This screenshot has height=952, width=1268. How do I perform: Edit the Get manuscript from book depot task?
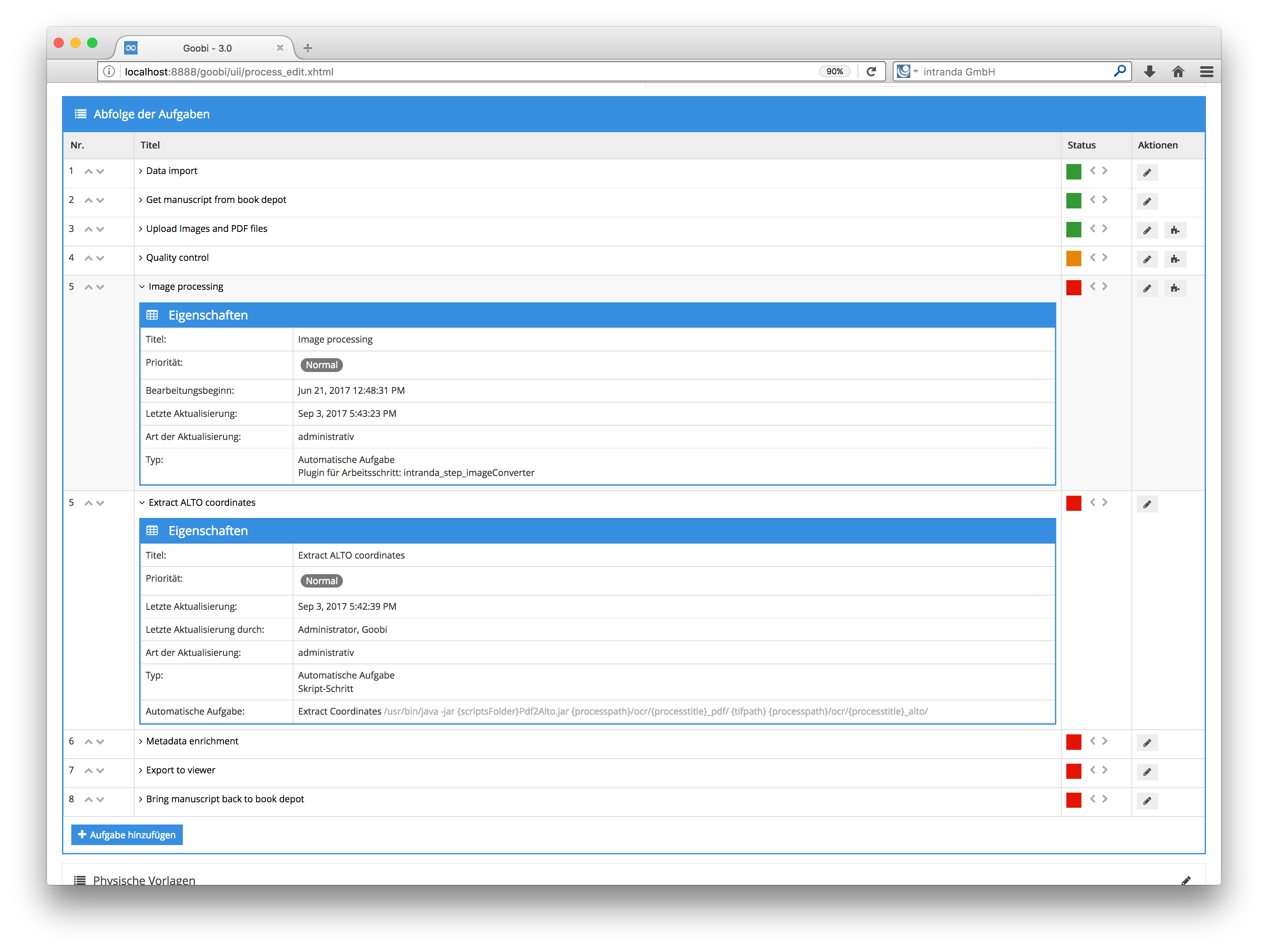pos(1146,201)
